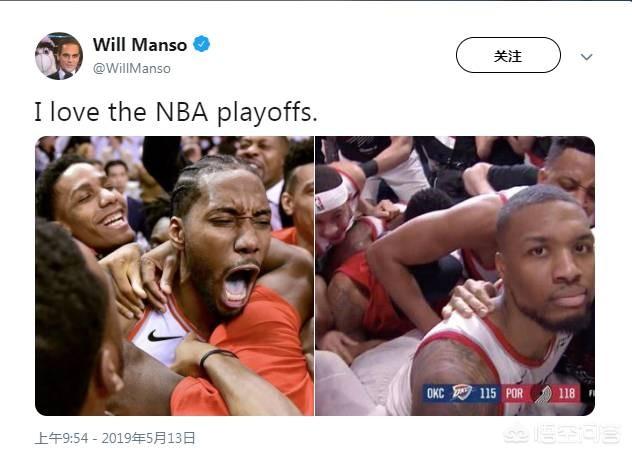Click the Nike swoosh on jersey
Screen dimensions: 632x455
[x=164, y=336]
